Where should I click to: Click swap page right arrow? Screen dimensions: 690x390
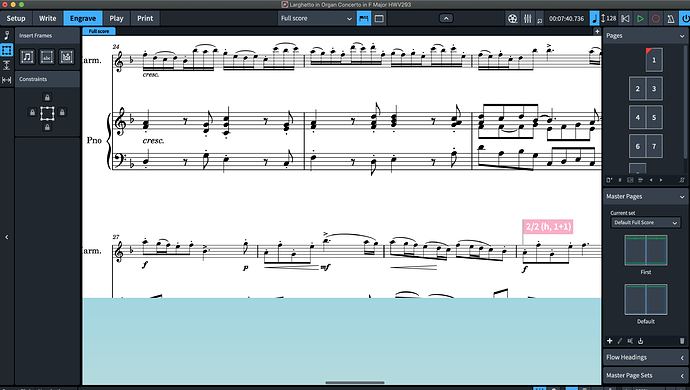point(661,180)
